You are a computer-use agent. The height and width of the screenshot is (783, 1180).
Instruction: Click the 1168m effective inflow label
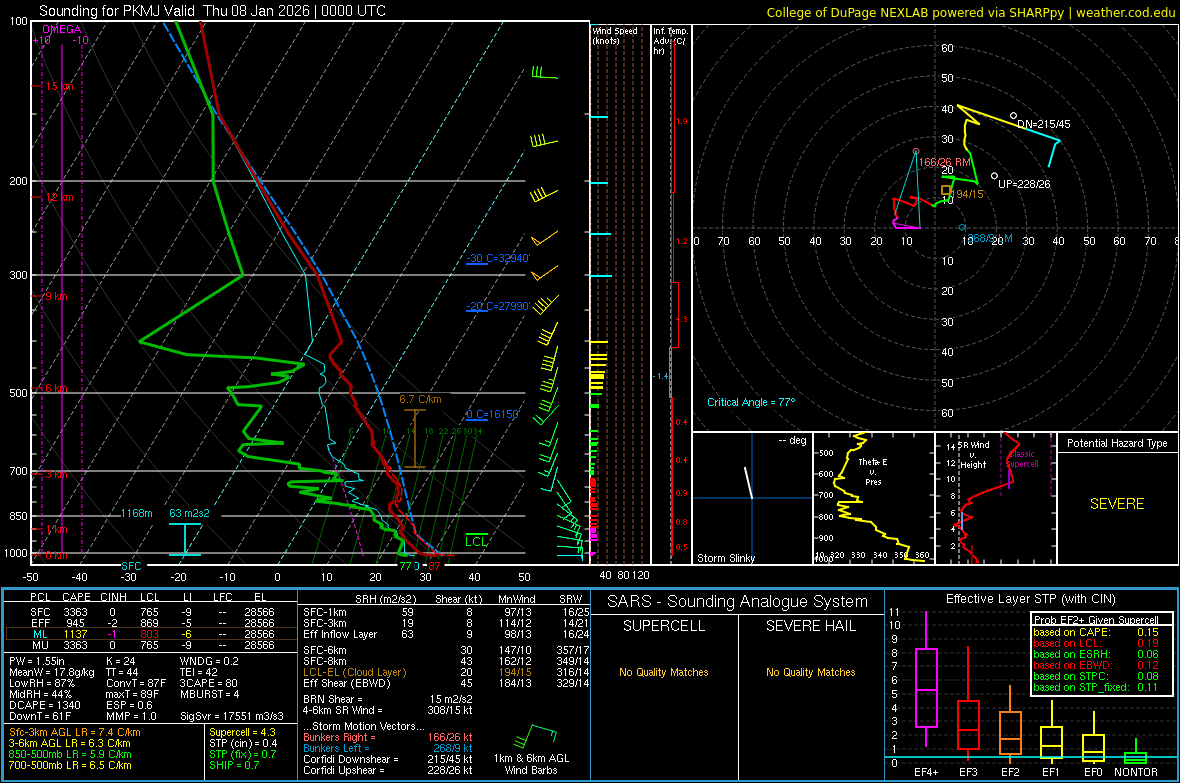[x=136, y=513]
